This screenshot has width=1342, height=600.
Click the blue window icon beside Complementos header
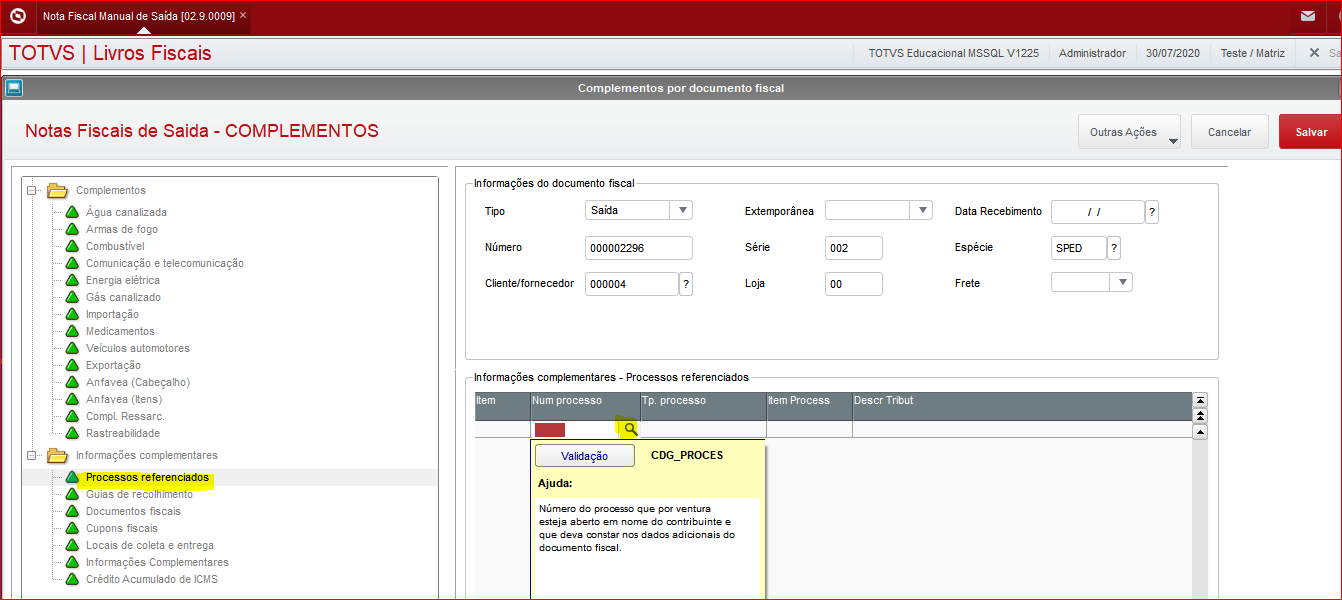[x=14, y=88]
